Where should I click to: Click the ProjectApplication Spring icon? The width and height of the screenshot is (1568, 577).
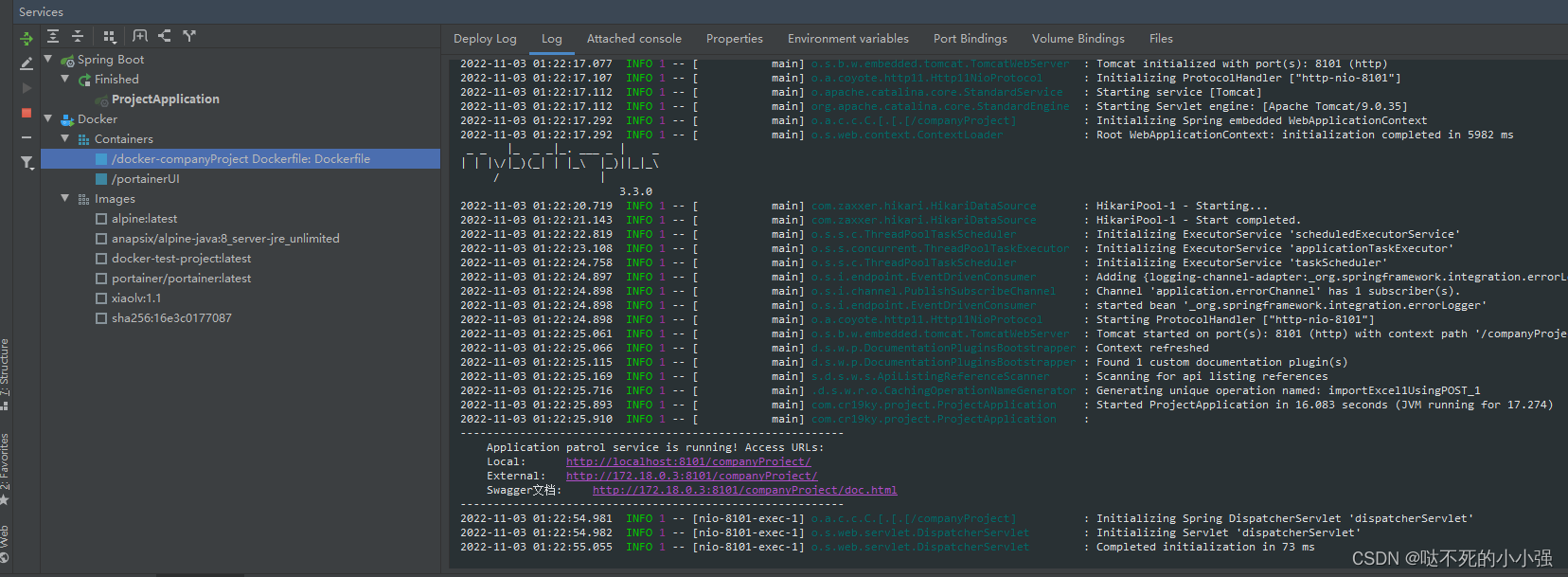(x=101, y=99)
